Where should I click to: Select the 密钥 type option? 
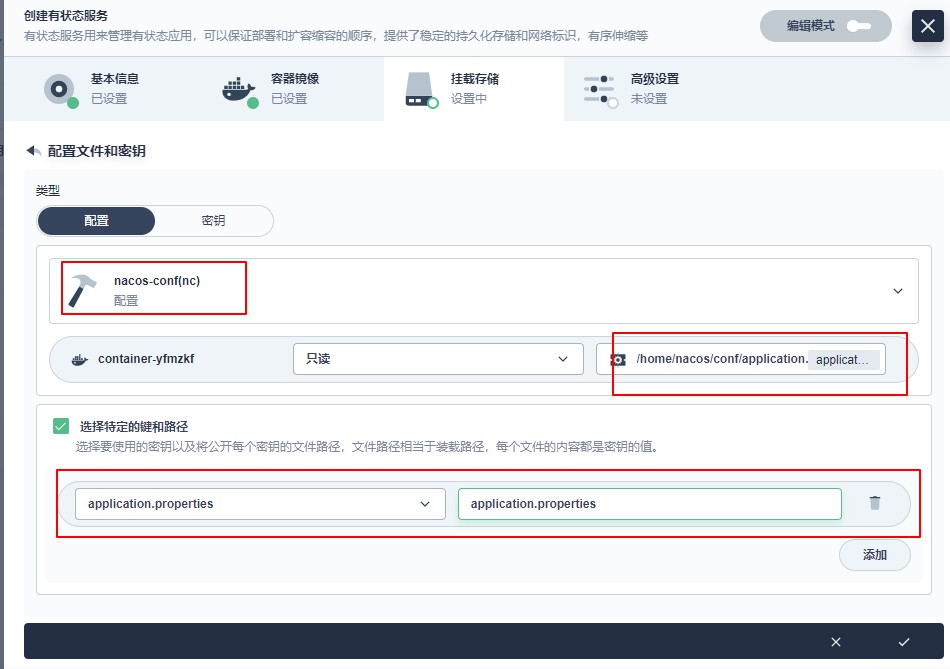[213, 221]
